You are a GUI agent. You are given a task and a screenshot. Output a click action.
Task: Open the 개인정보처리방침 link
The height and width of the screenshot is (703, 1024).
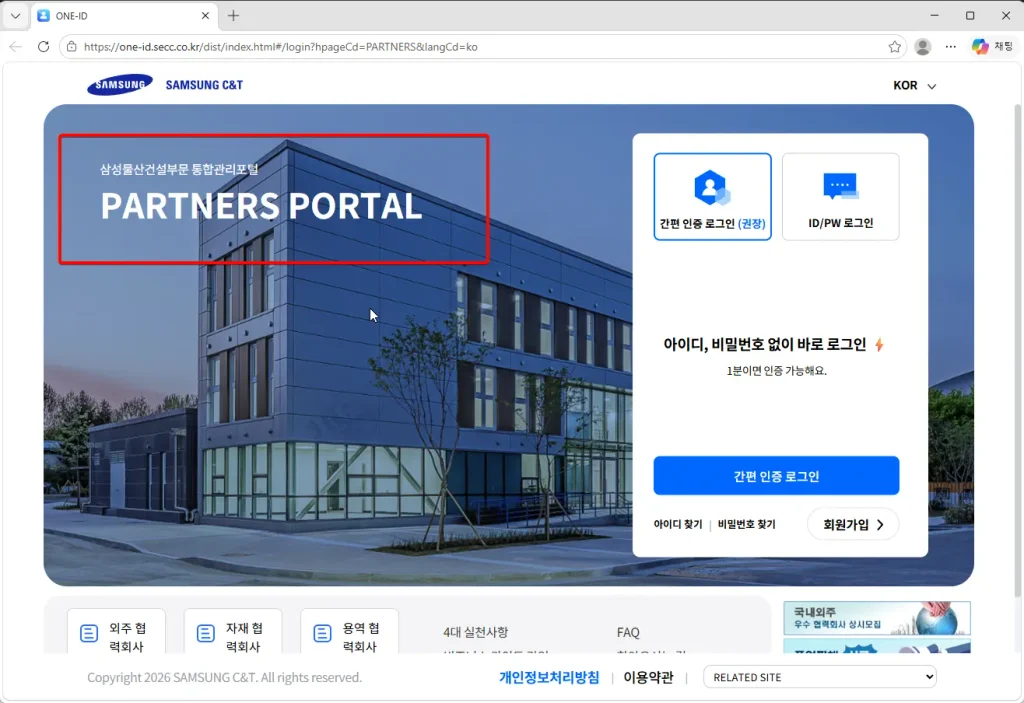[x=549, y=678]
